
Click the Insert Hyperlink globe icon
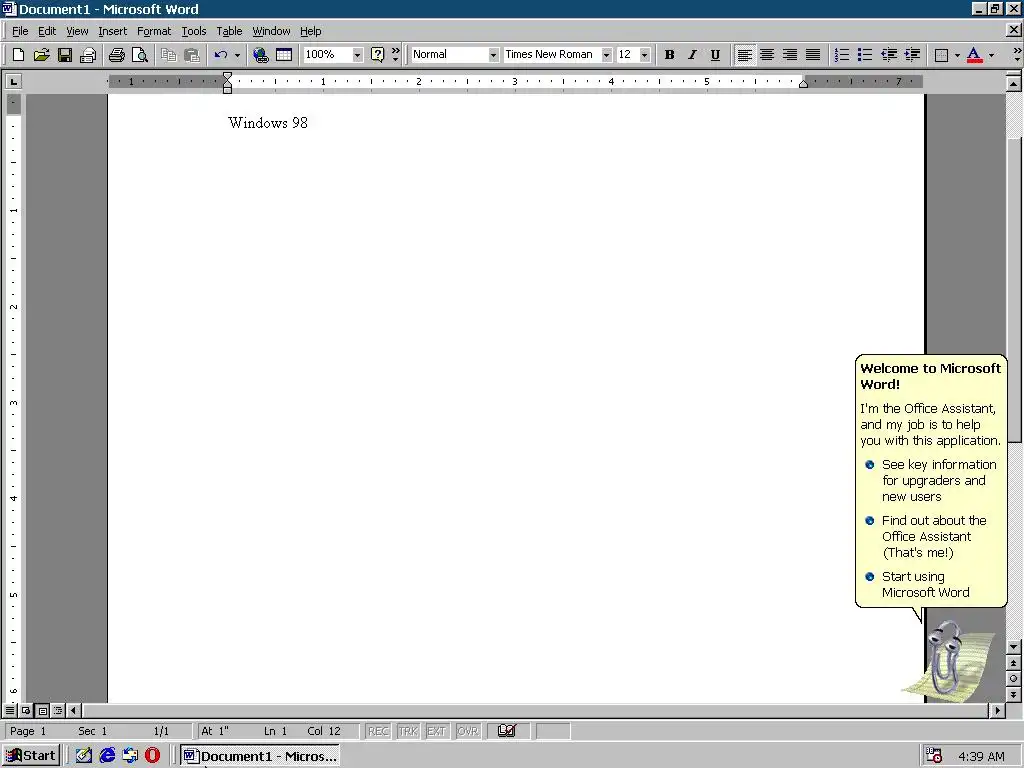click(x=261, y=55)
